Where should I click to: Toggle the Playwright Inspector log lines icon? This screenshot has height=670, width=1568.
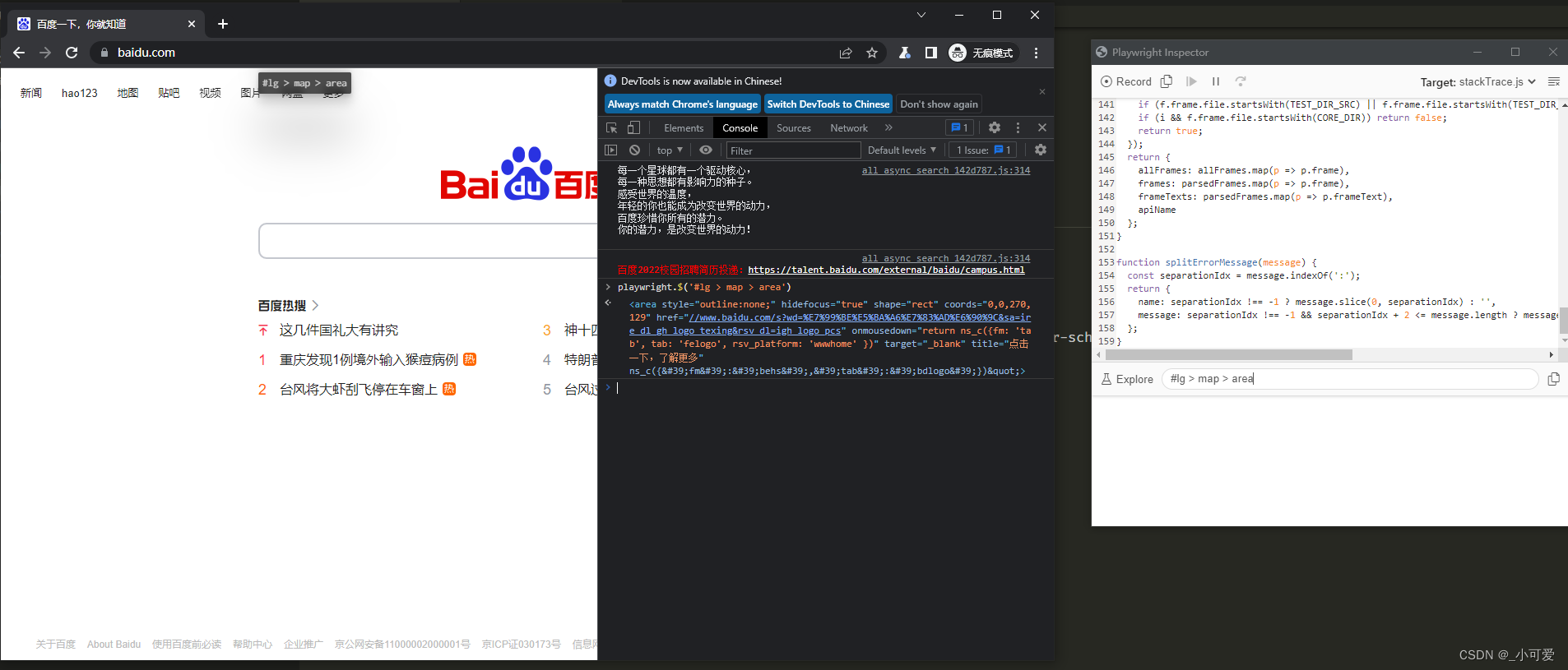(1554, 81)
